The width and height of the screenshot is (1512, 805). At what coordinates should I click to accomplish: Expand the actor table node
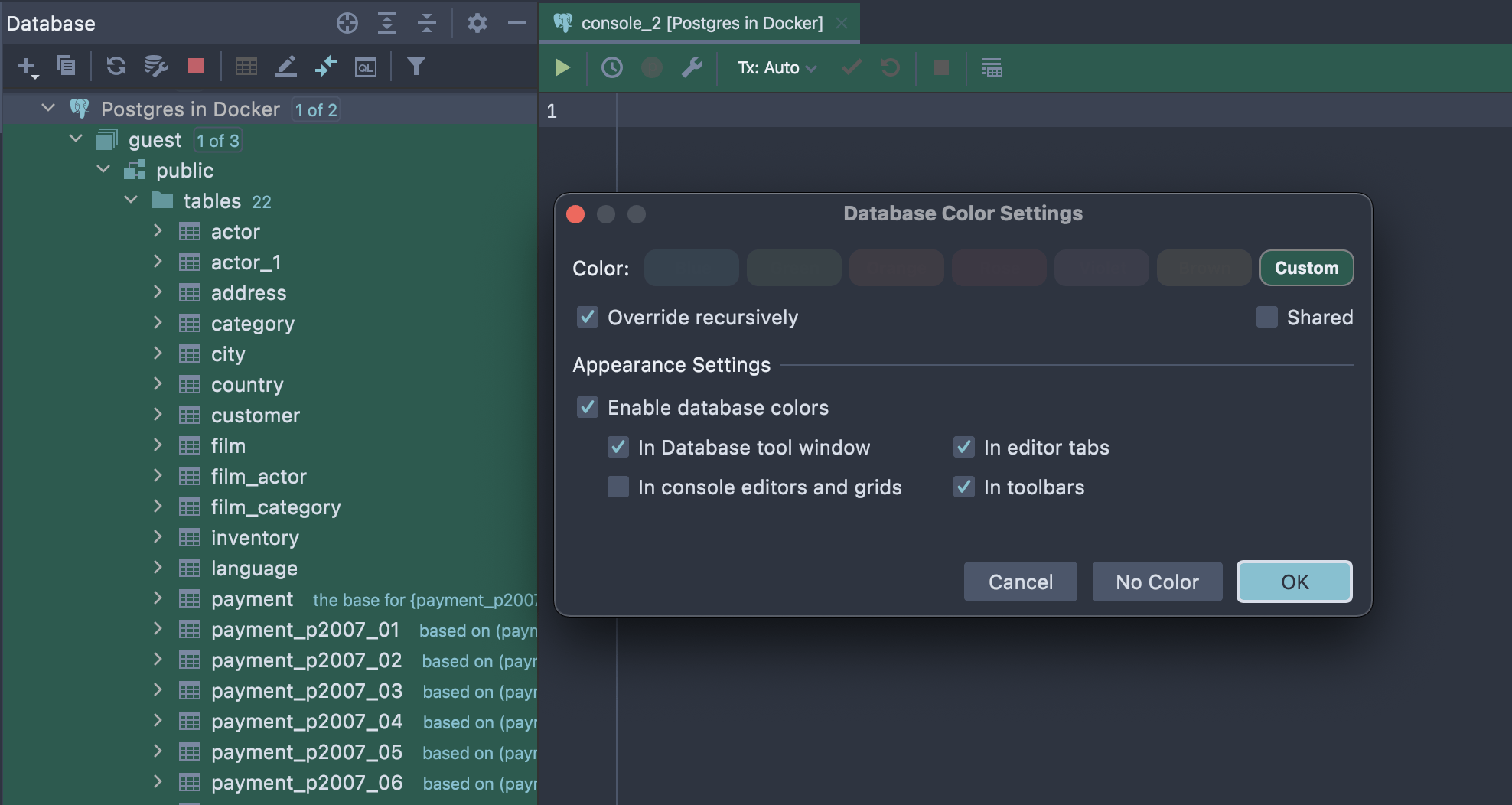point(158,231)
